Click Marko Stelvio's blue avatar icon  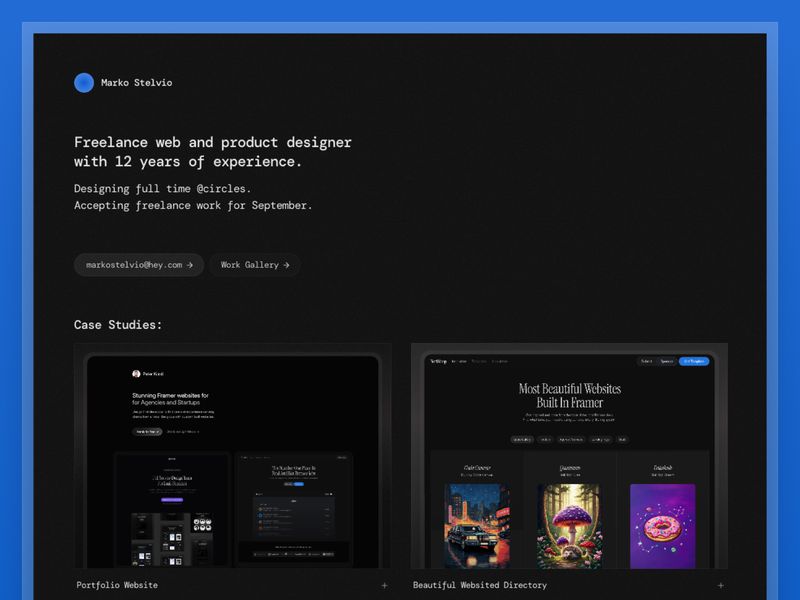point(84,83)
